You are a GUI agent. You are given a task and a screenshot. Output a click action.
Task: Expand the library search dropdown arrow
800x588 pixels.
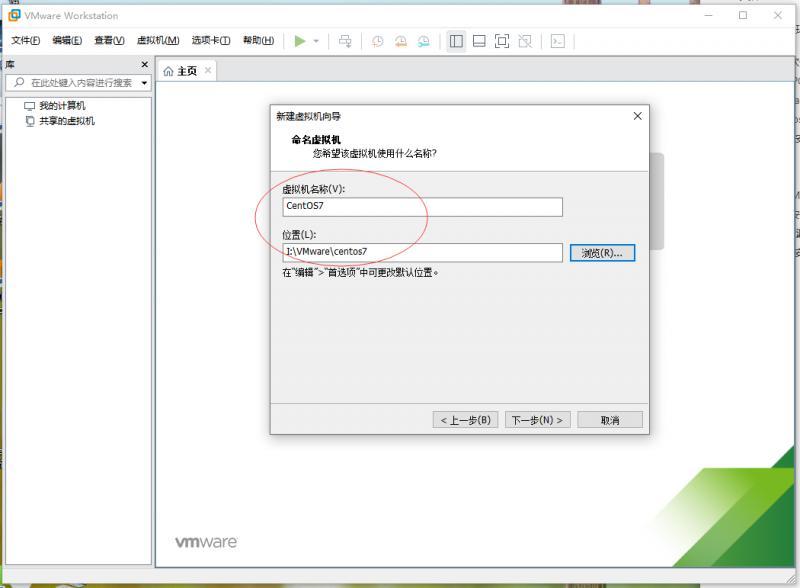pyautogui.click(x=144, y=83)
